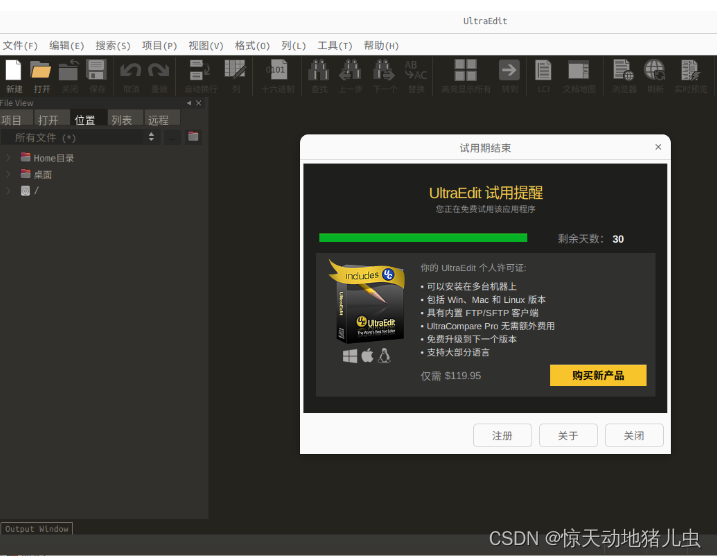Click the remaining days value 30
717x558 pixels.
point(618,239)
